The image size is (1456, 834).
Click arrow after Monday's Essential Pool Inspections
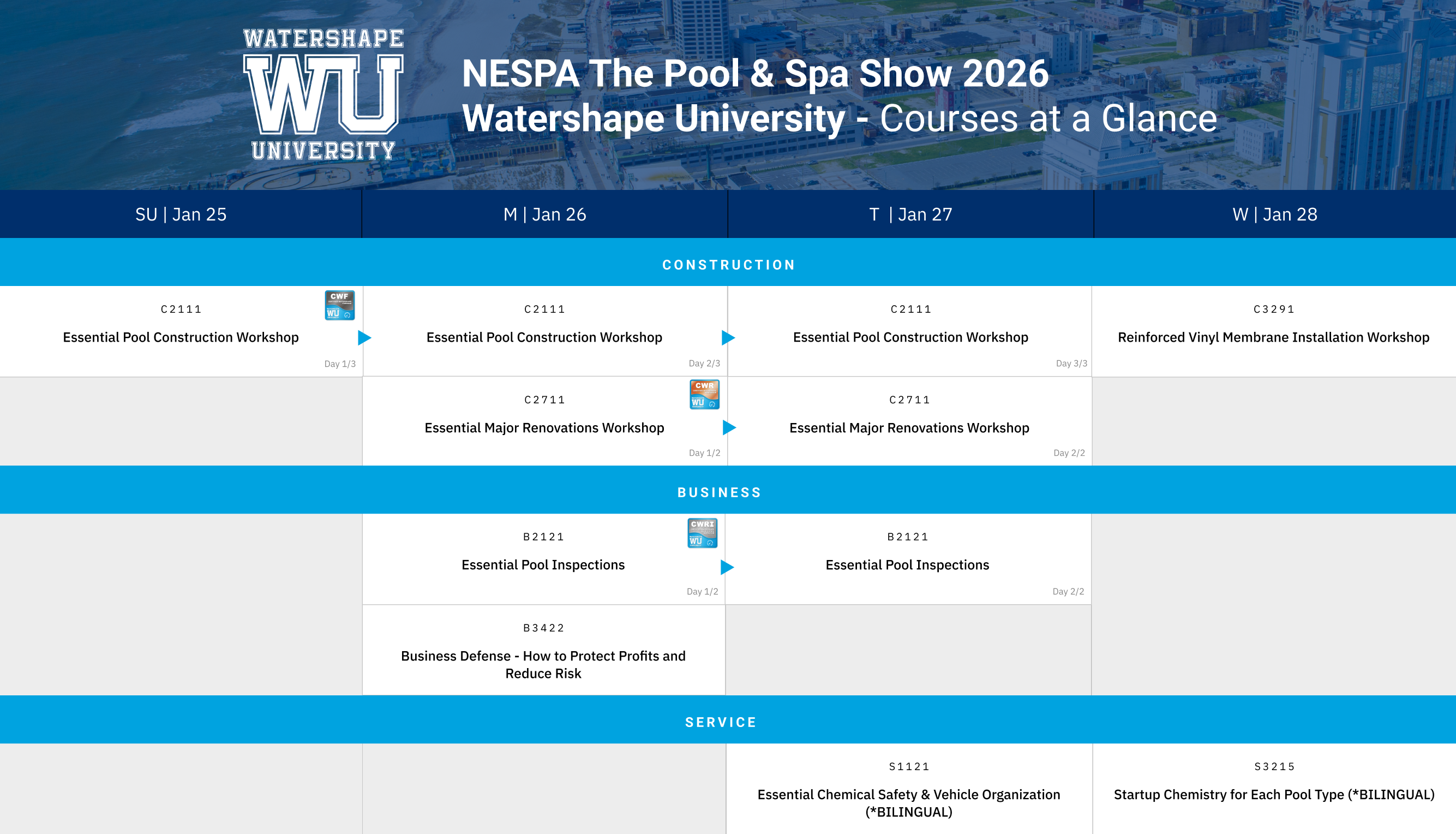(x=727, y=567)
